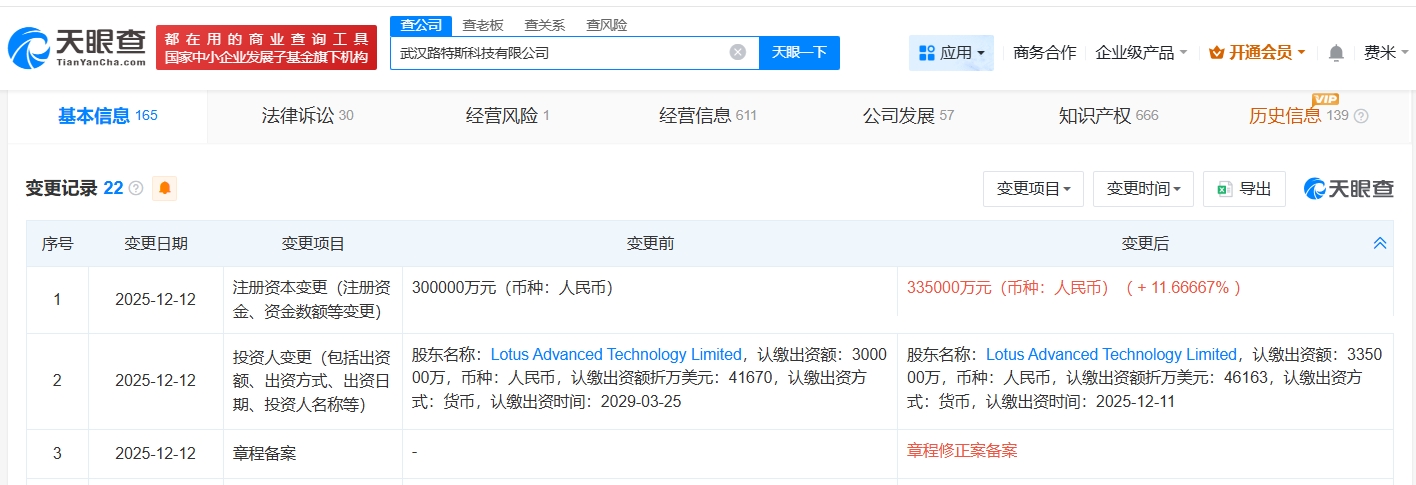Click company name search input field
This screenshot has width=1416, height=485.
[560, 53]
